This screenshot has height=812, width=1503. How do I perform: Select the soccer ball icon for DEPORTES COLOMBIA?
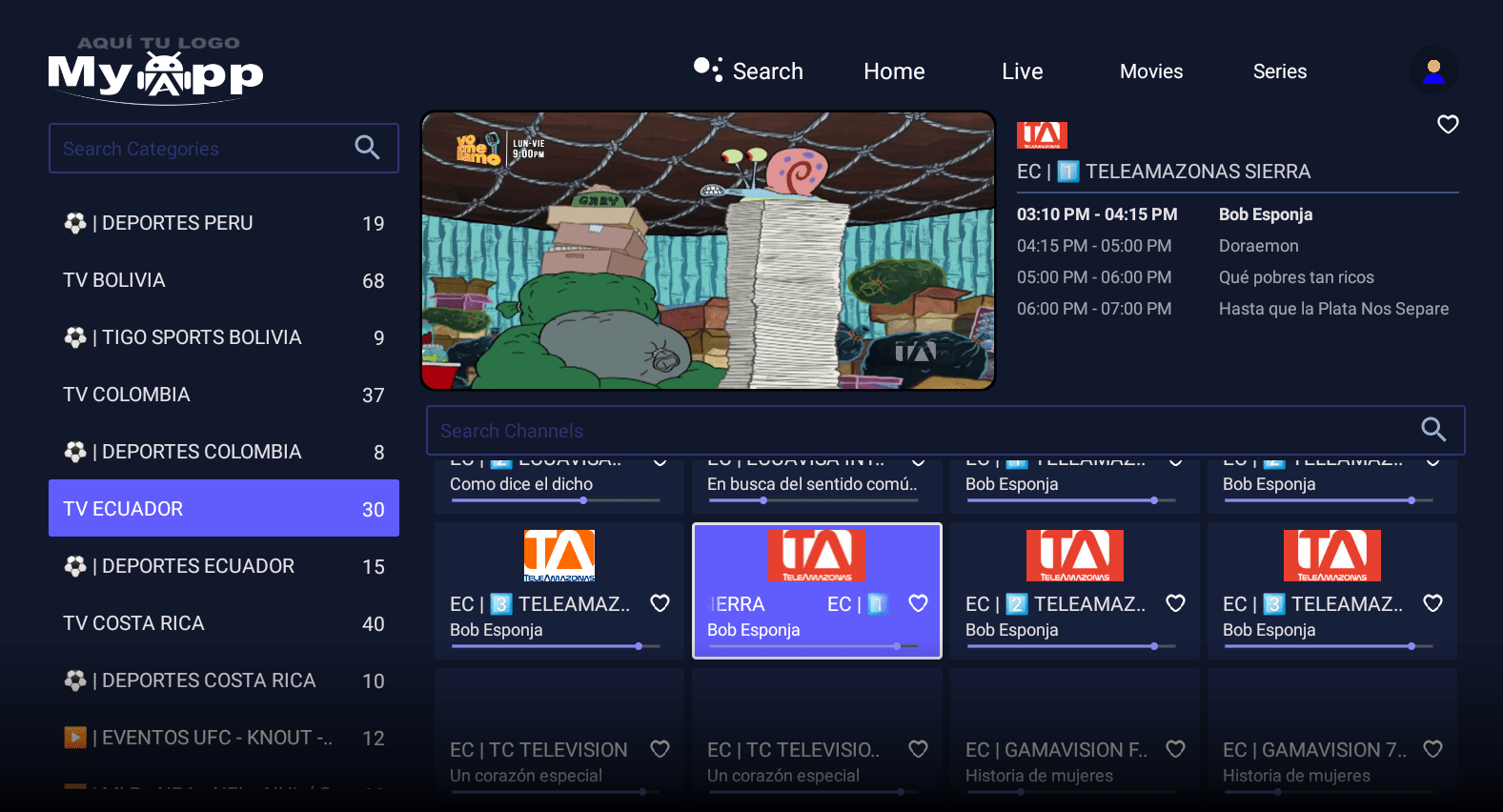75,452
